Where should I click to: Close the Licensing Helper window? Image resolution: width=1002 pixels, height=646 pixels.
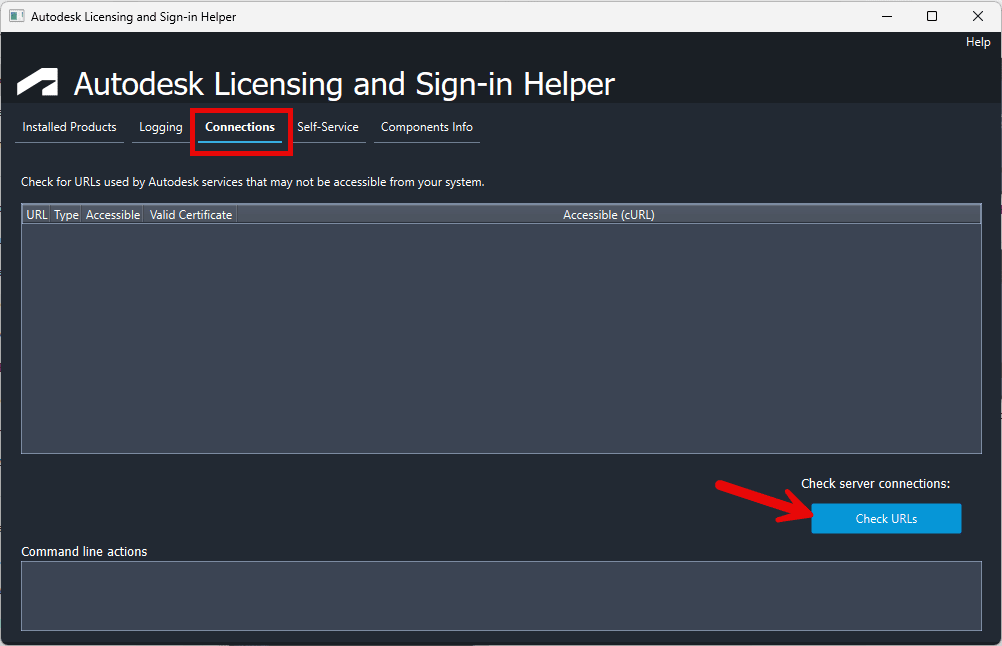978,17
